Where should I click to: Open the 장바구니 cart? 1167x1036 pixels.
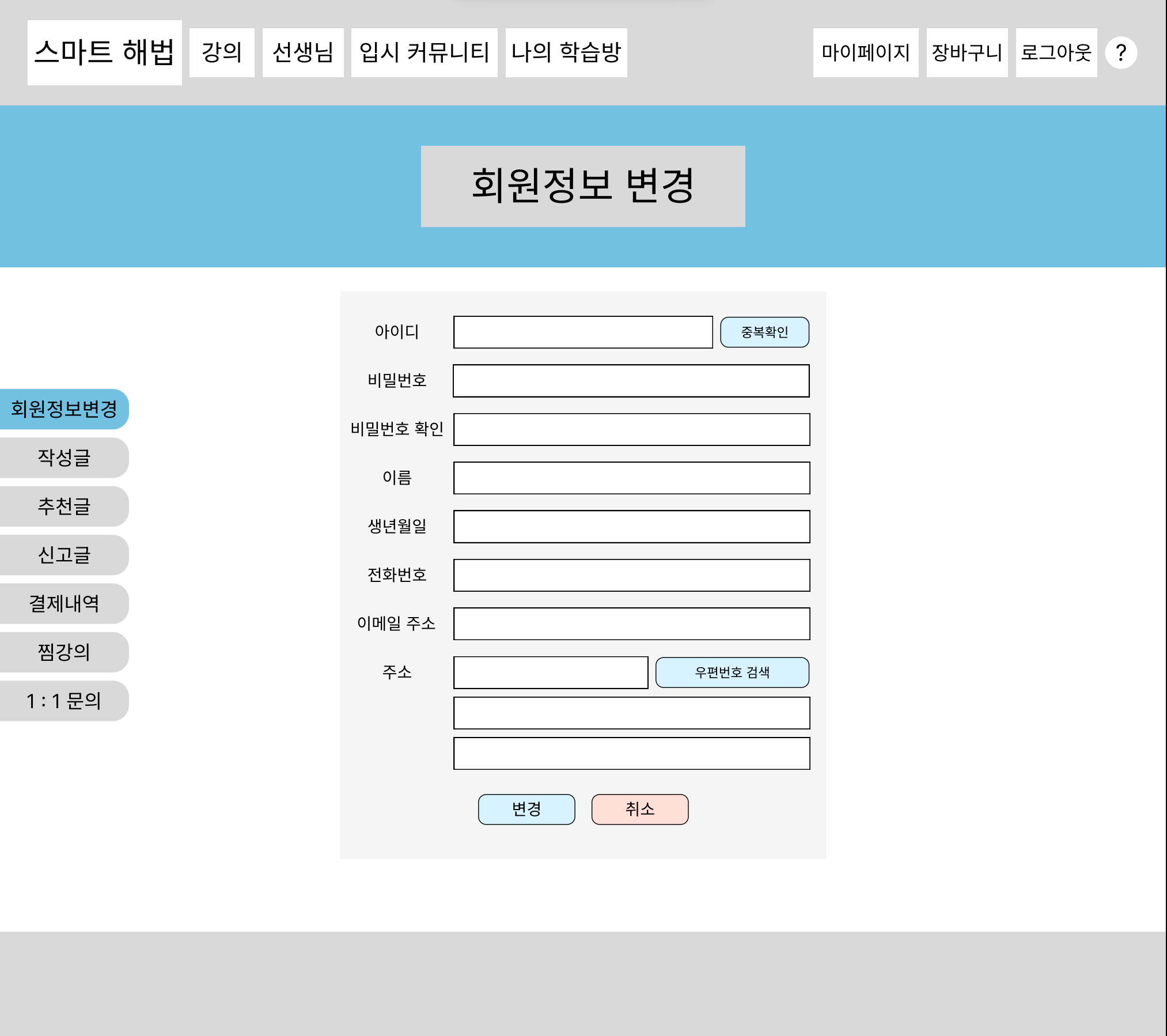point(967,52)
